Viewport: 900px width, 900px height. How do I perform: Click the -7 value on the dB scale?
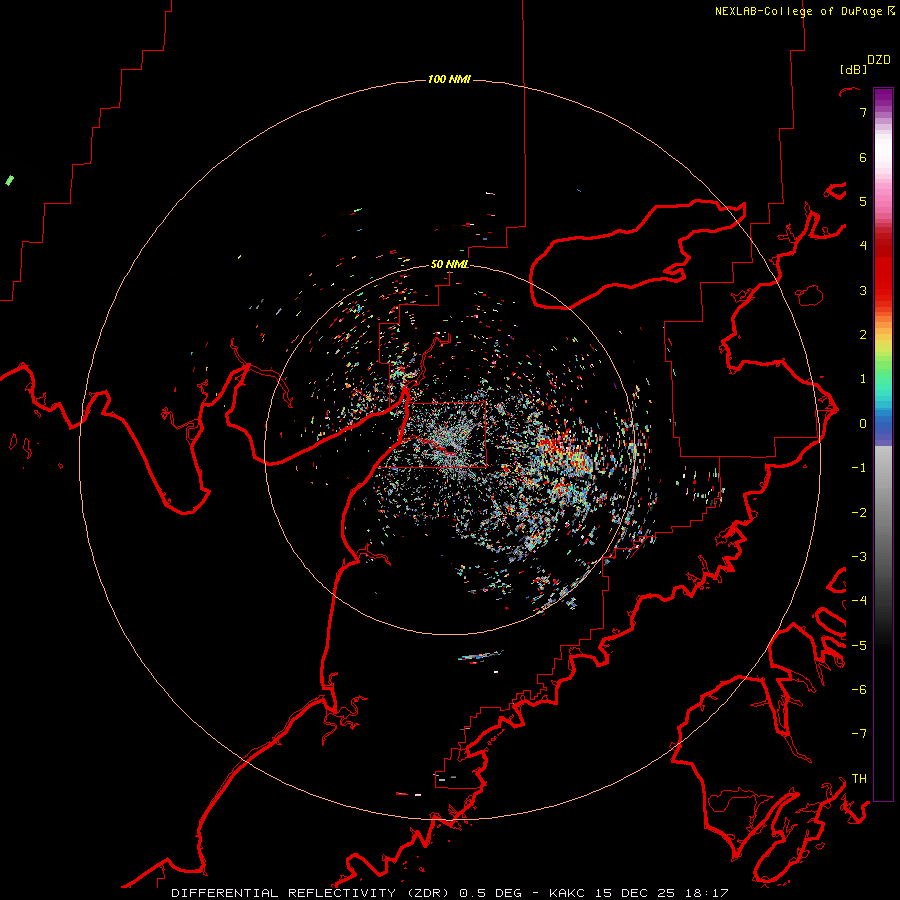tap(859, 734)
